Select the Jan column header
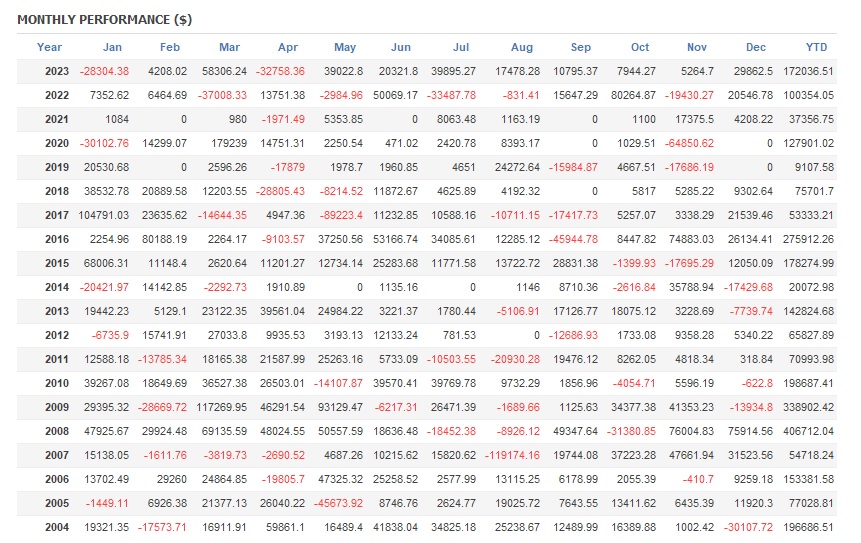The height and width of the screenshot is (543, 861). [112, 47]
